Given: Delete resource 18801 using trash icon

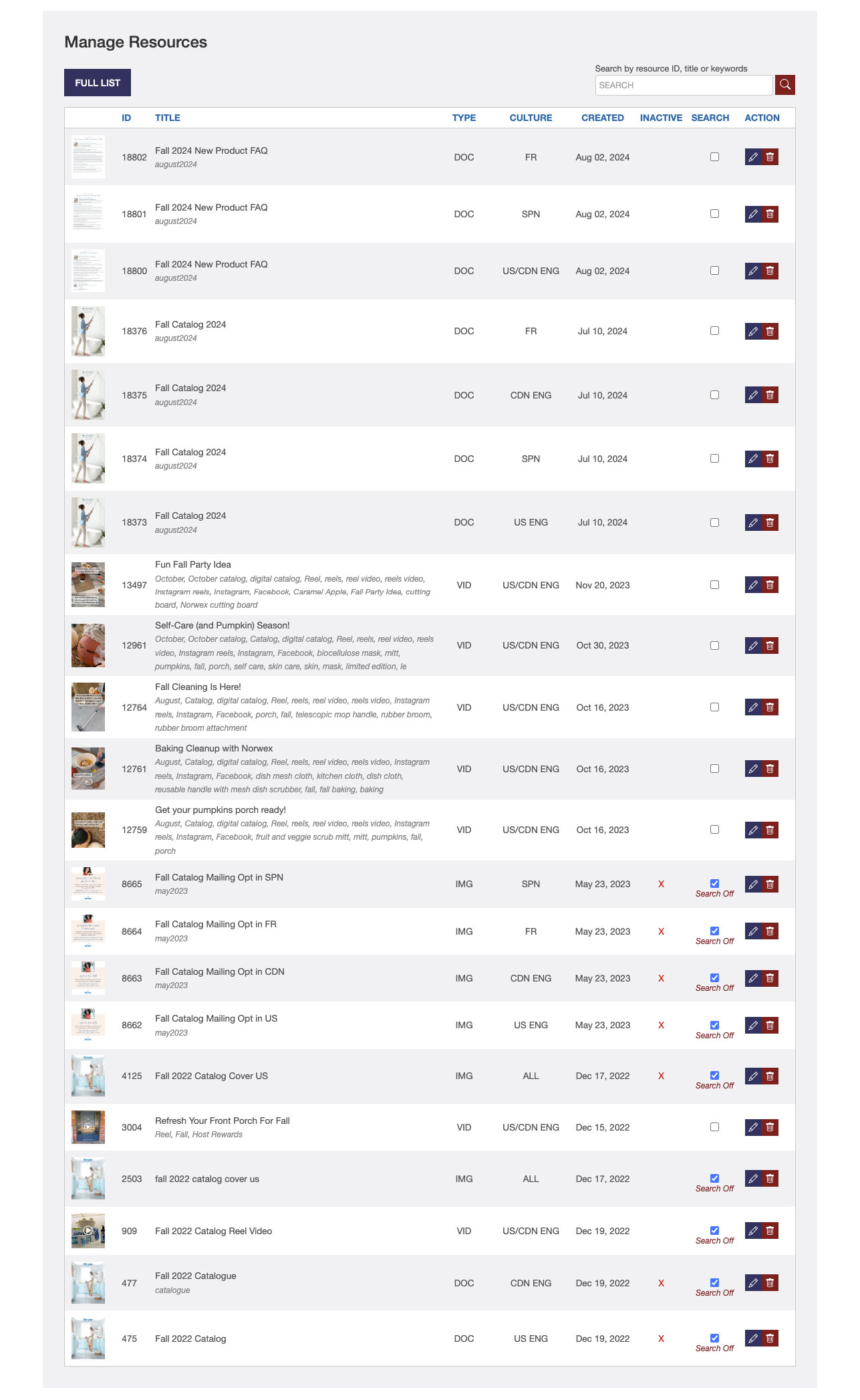Looking at the screenshot, I should click(x=770, y=214).
